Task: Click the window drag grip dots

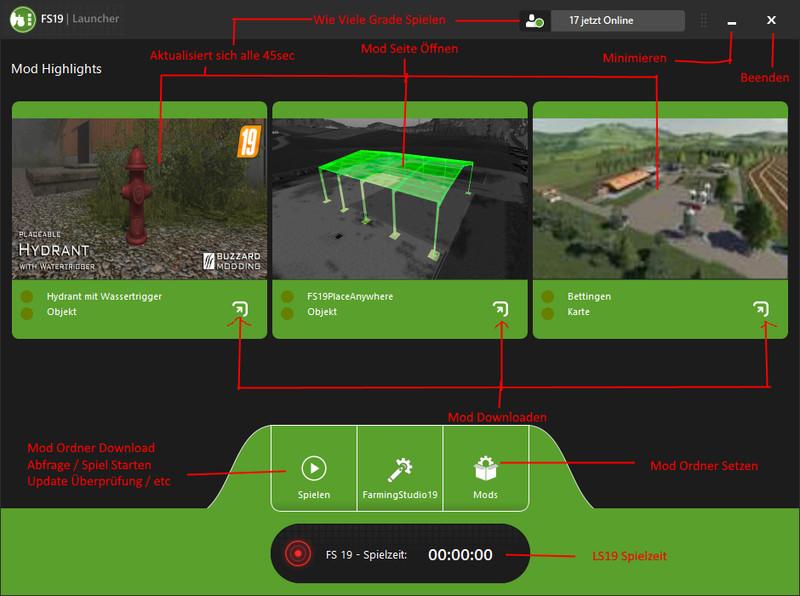Action: point(704,21)
